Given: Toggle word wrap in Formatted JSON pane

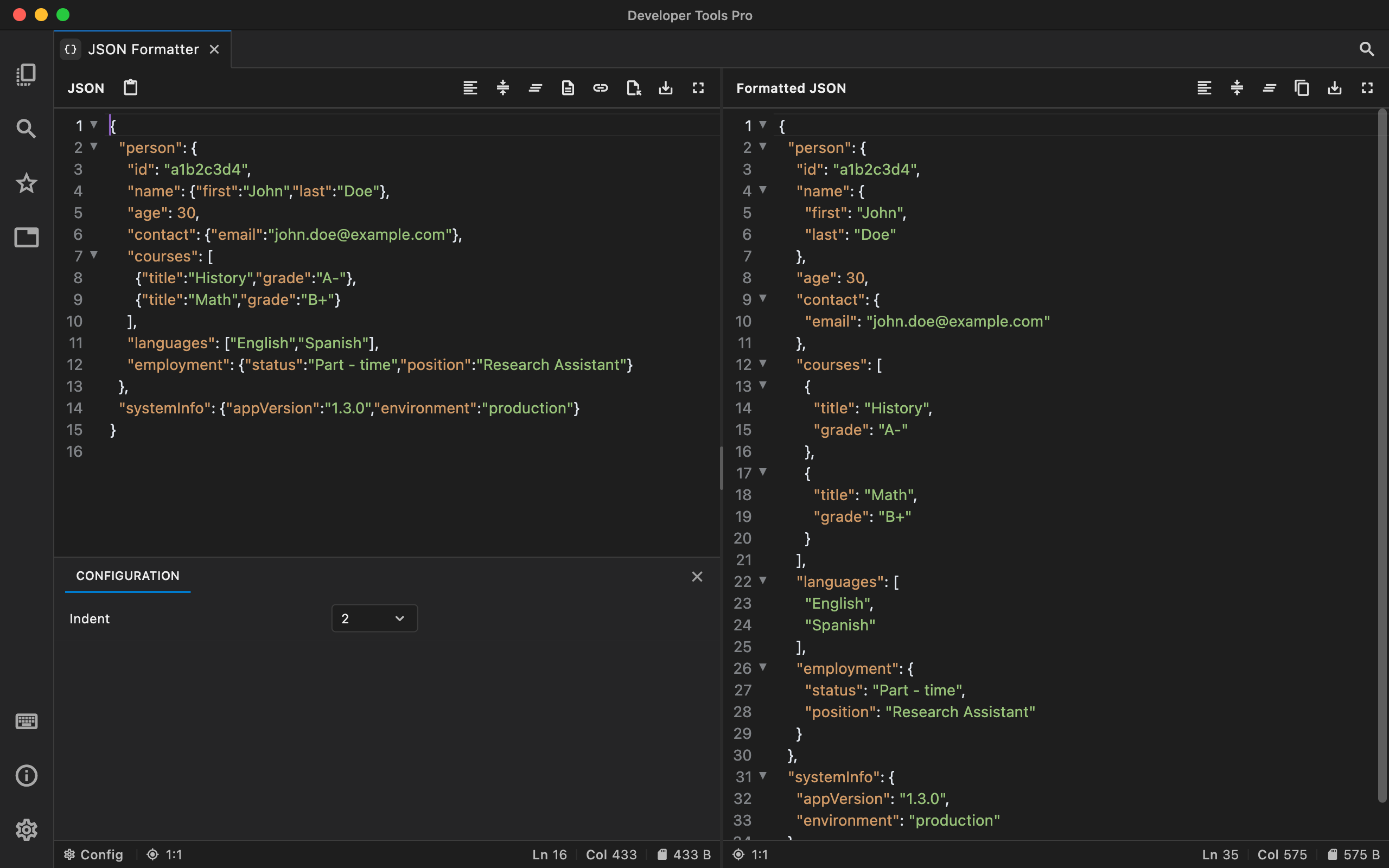Looking at the screenshot, I should [1270, 88].
